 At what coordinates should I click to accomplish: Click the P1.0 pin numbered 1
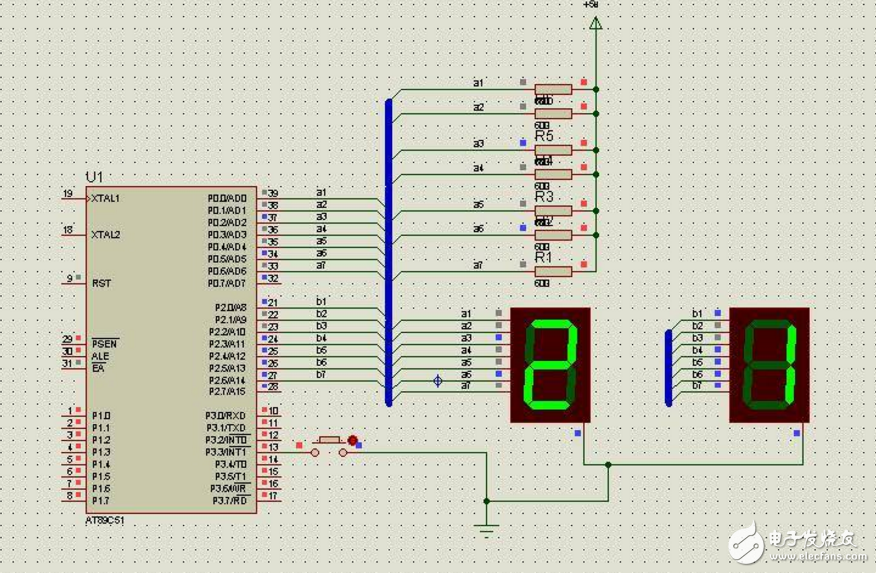pyautogui.click(x=75, y=412)
